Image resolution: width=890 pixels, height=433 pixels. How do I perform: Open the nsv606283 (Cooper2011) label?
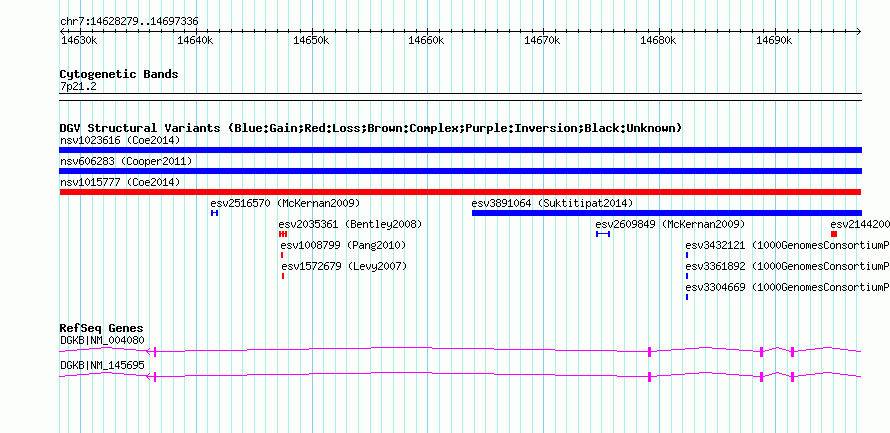point(126,161)
